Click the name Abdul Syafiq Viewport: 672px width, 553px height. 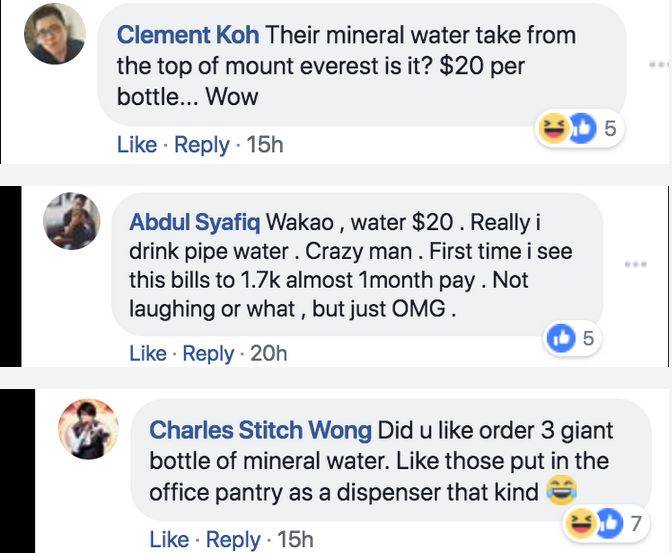pyautogui.click(x=194, y=221)
